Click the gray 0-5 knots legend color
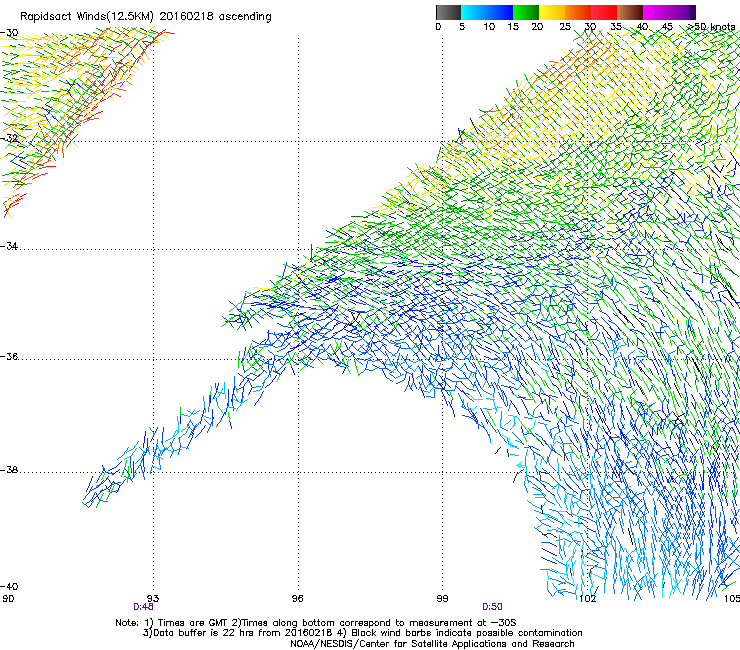Viewport: 740px width, 650px height. 448,12
